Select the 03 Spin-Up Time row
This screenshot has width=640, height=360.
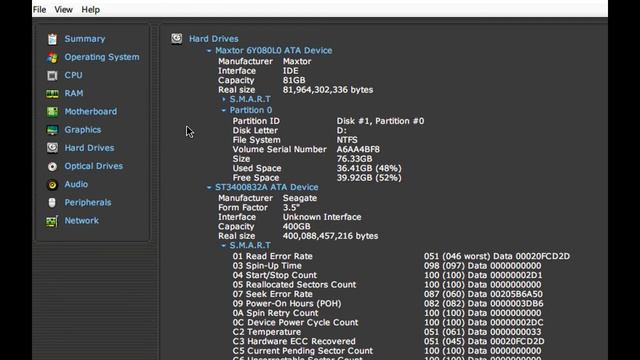pos(387,266)
